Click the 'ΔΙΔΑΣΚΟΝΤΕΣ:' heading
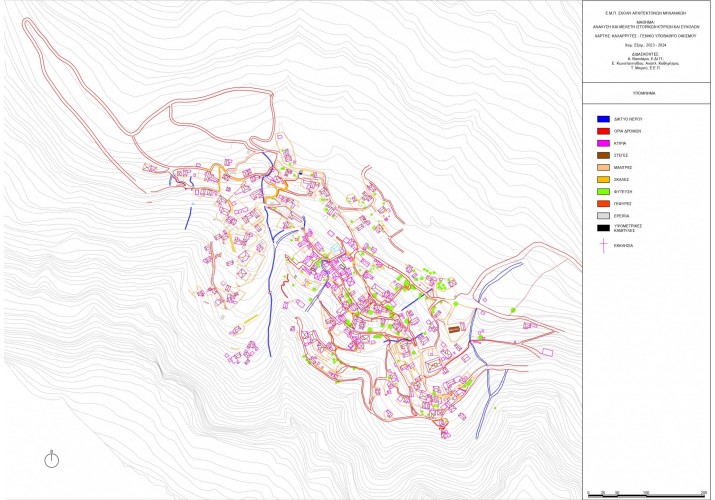Image resolution: width=715 pixels, height=500 pixels. [646, 54]
